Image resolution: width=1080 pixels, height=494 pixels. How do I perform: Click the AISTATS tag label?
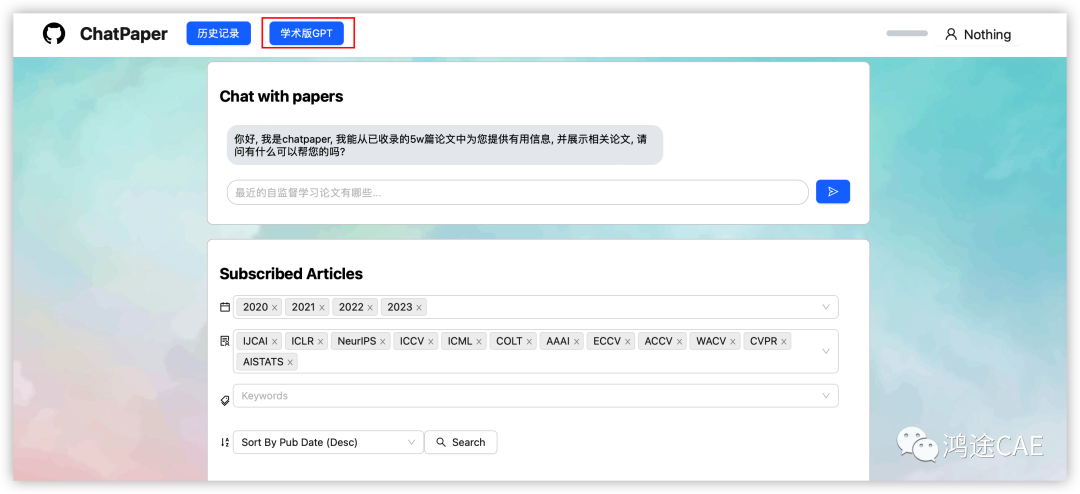pos(263,362)
